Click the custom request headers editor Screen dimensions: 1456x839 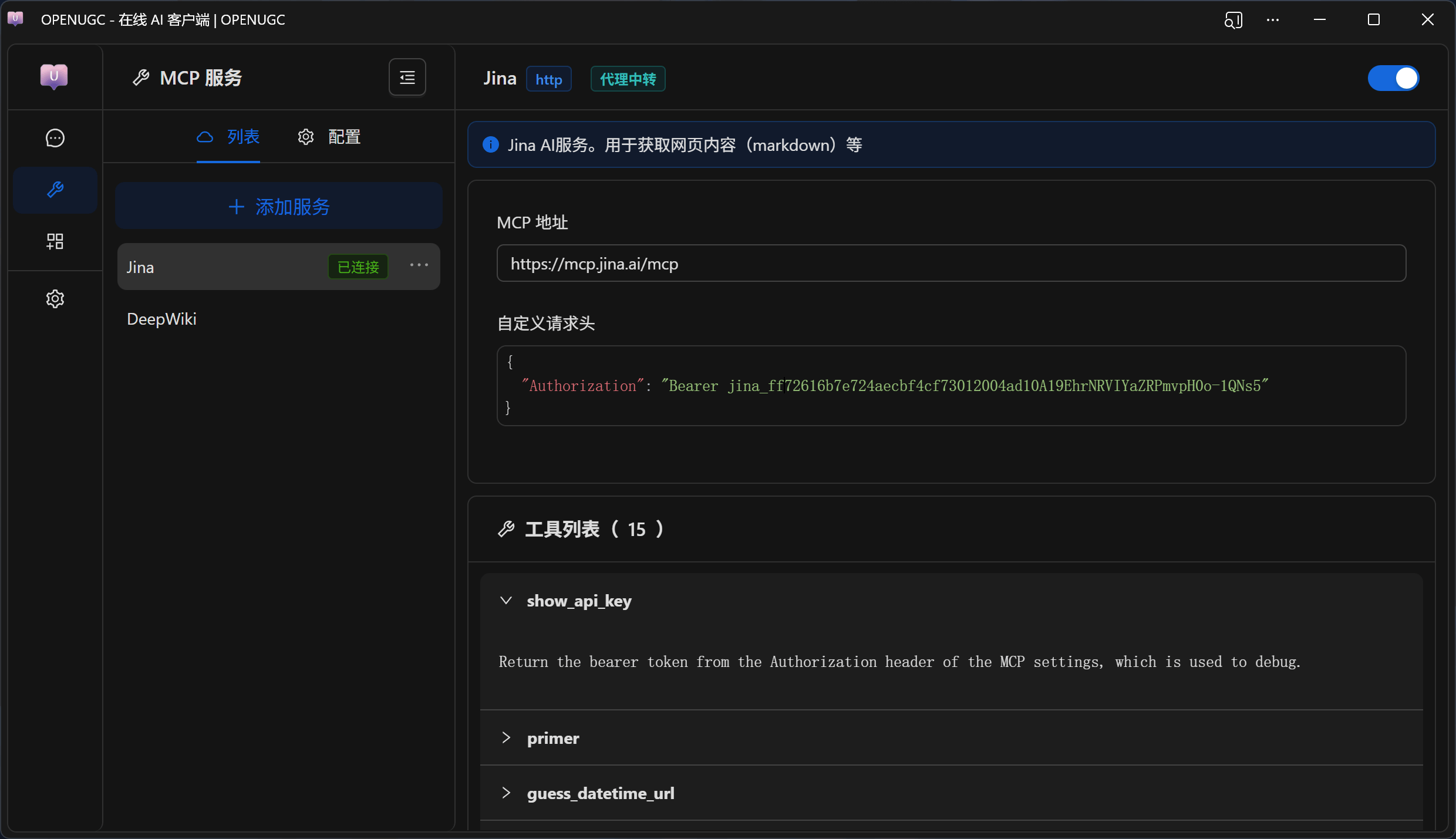pos(951,385)
